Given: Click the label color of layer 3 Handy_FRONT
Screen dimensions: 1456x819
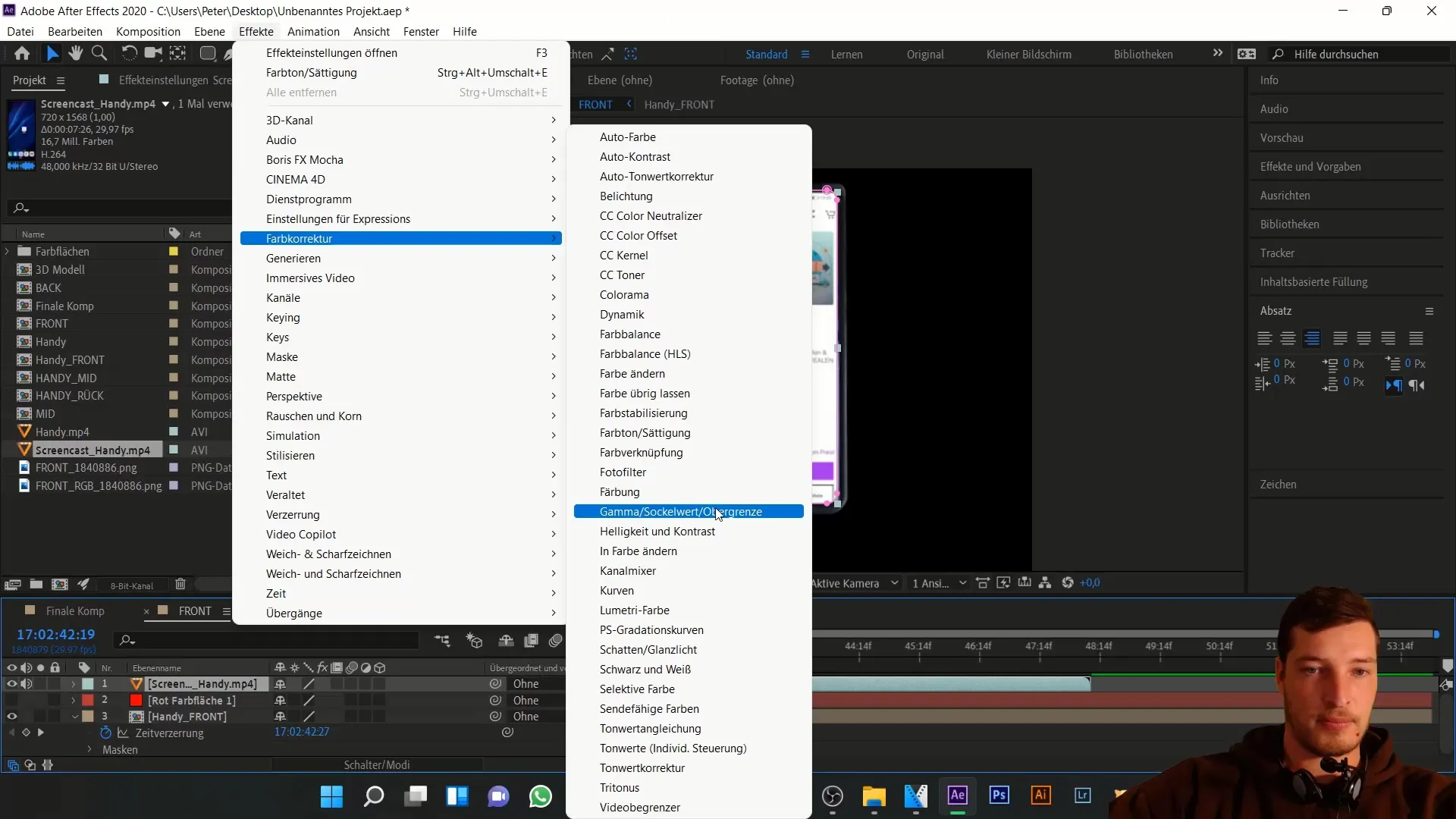Looking at the screenshot, I should point(88,716).
